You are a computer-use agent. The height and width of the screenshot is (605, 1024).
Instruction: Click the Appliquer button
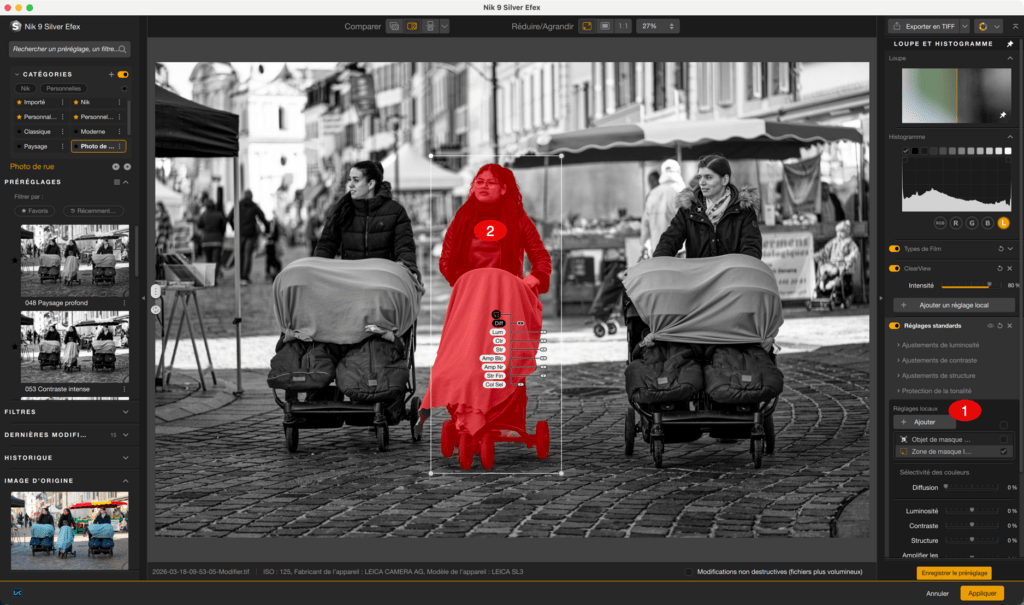[x=980, y=593]
